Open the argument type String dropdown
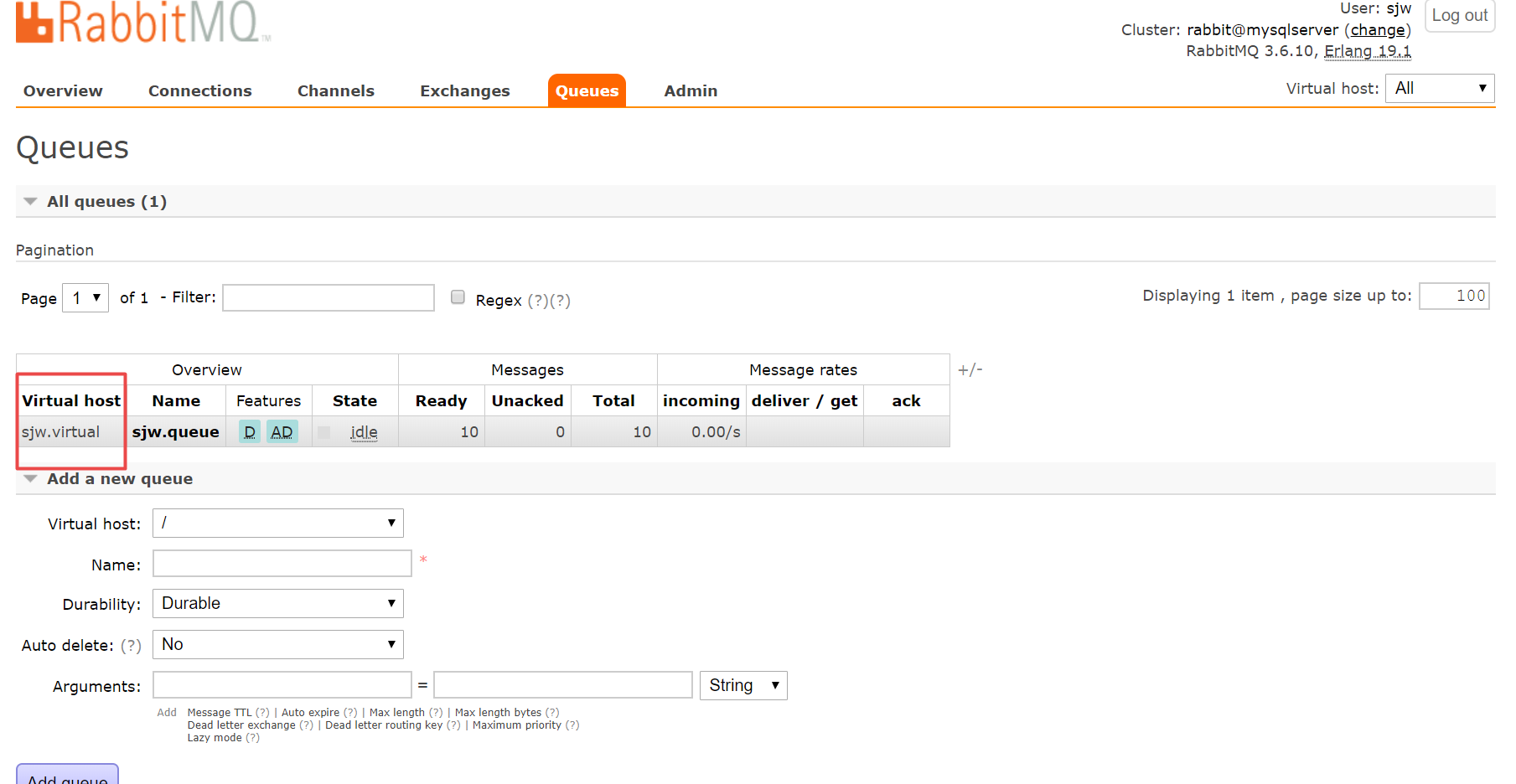 click(743, 685)
